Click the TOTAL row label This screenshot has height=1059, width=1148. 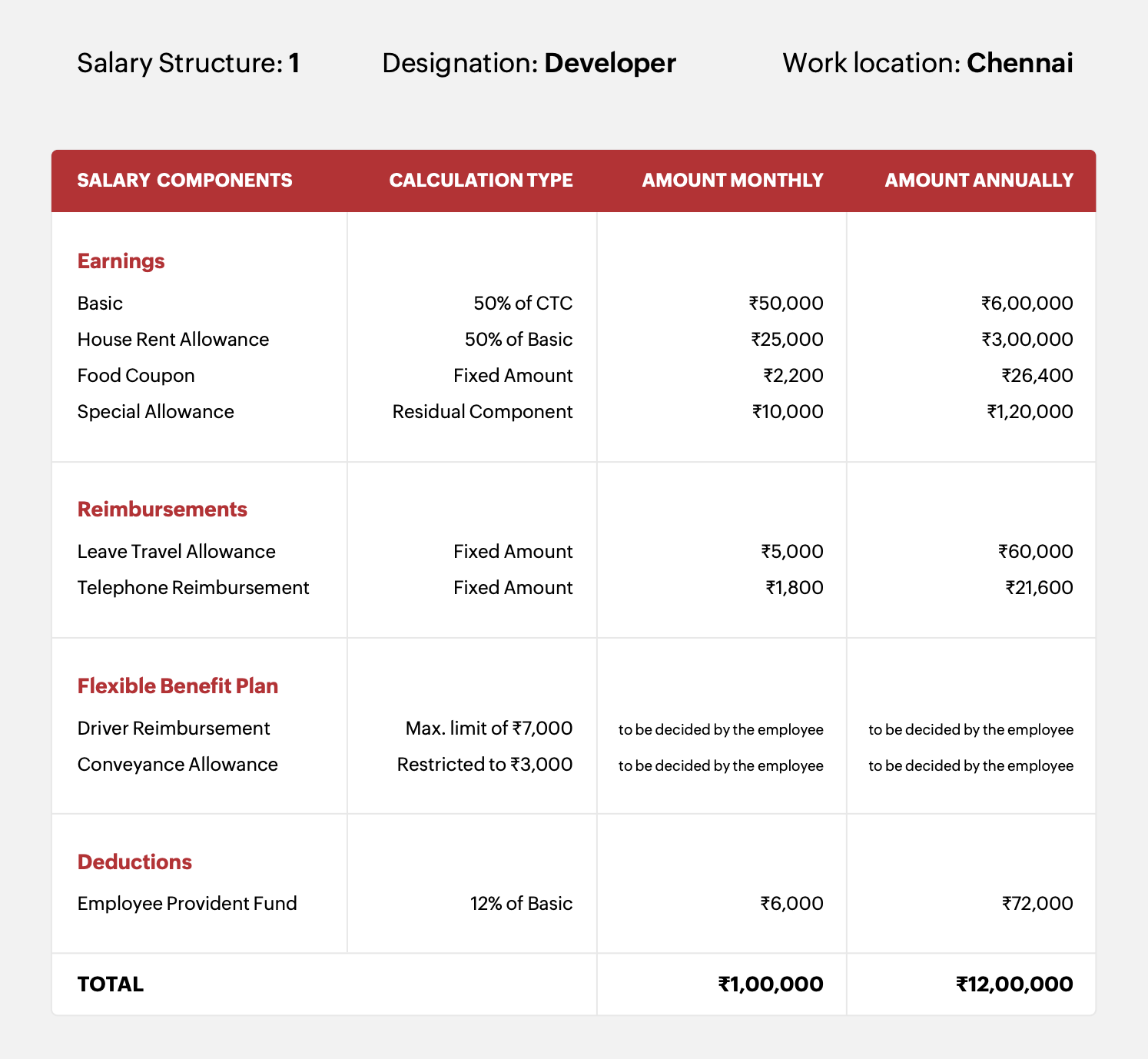(111, 984)
